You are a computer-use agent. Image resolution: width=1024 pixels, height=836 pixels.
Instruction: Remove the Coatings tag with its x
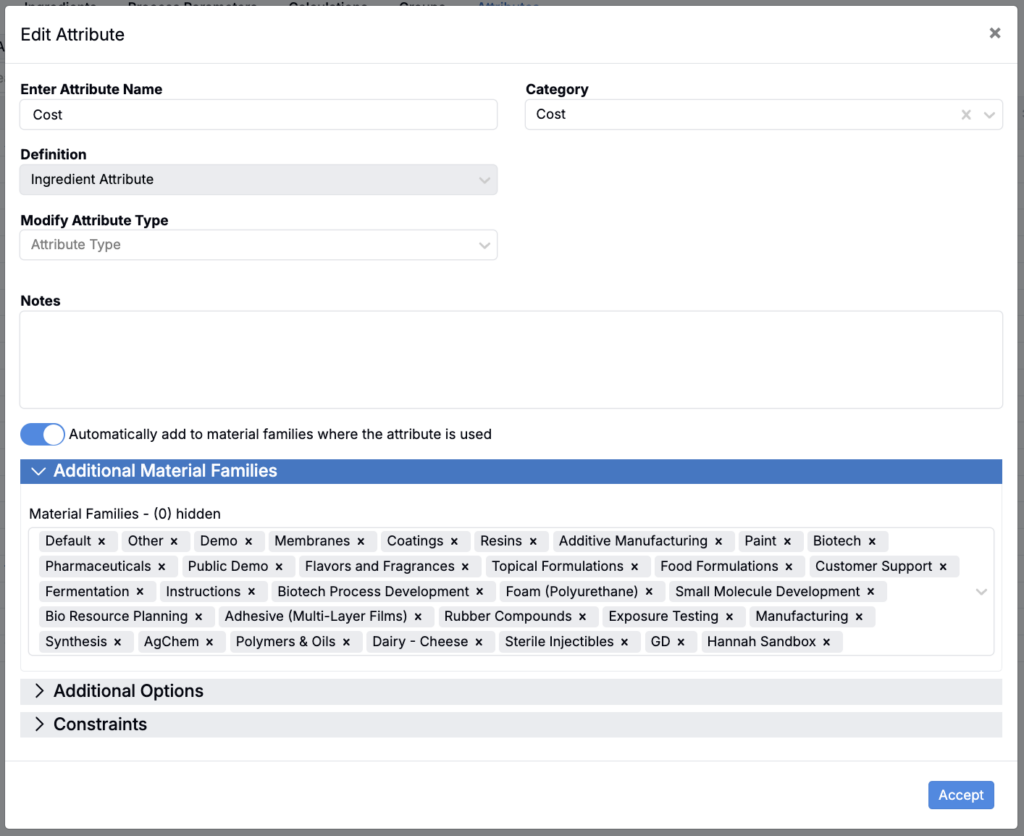[x=454, y=541]
